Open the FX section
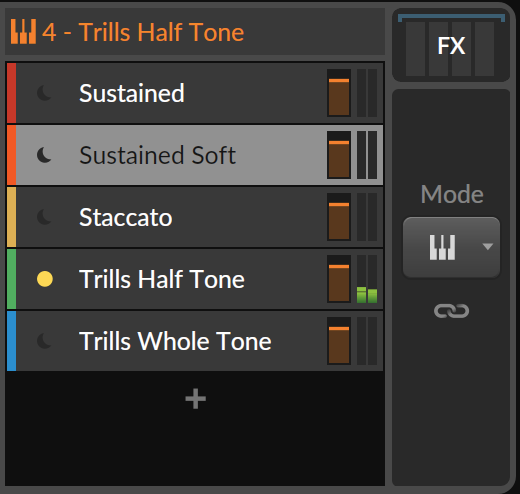The width and height of the screenshot is (520, 494). 451,46
